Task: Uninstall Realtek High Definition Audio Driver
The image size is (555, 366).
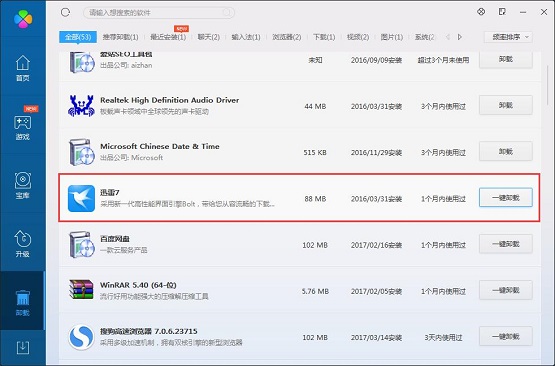Action: [506, 105]
